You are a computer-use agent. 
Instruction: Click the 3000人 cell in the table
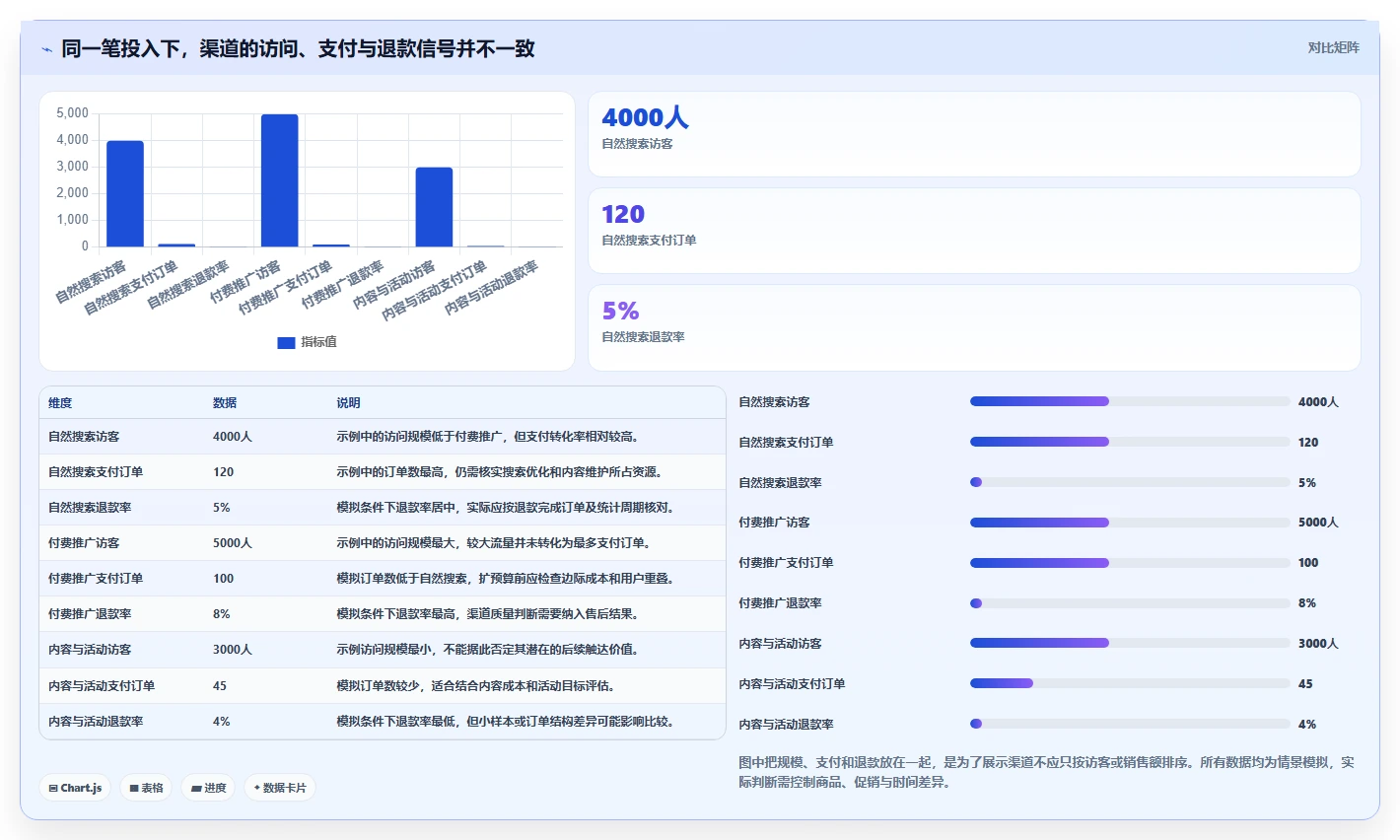pyautogui.click(x=233, y=649)
